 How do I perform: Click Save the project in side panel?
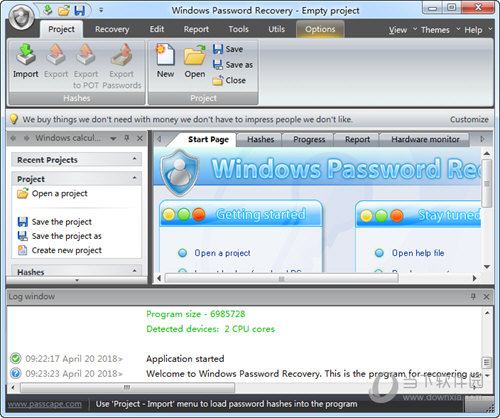click(54, 222)
